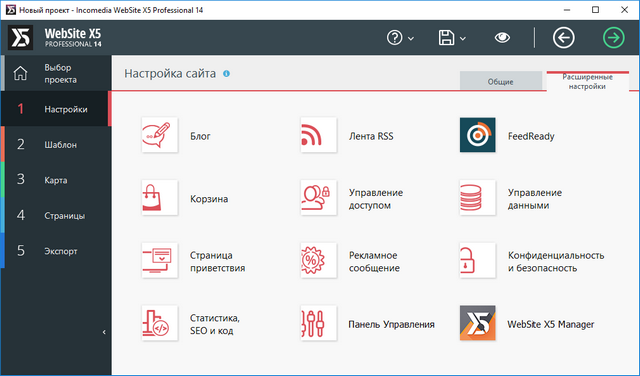640x376 pixels.
Task: Click the WebSite X5 logo in header
Action: click(20, 38)
